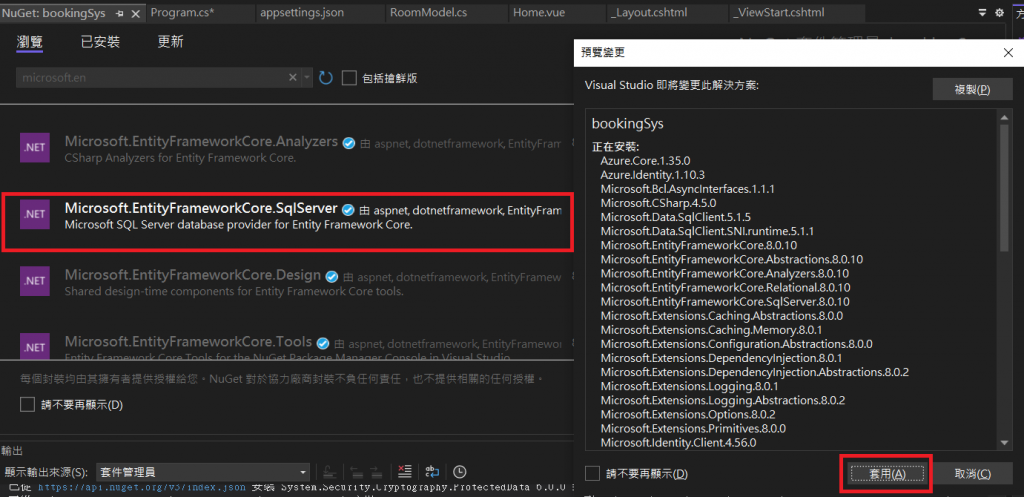Switch to the 瀏覽 tab
Viewport: 1024px width, 497px height.
[x=29, y=42]
